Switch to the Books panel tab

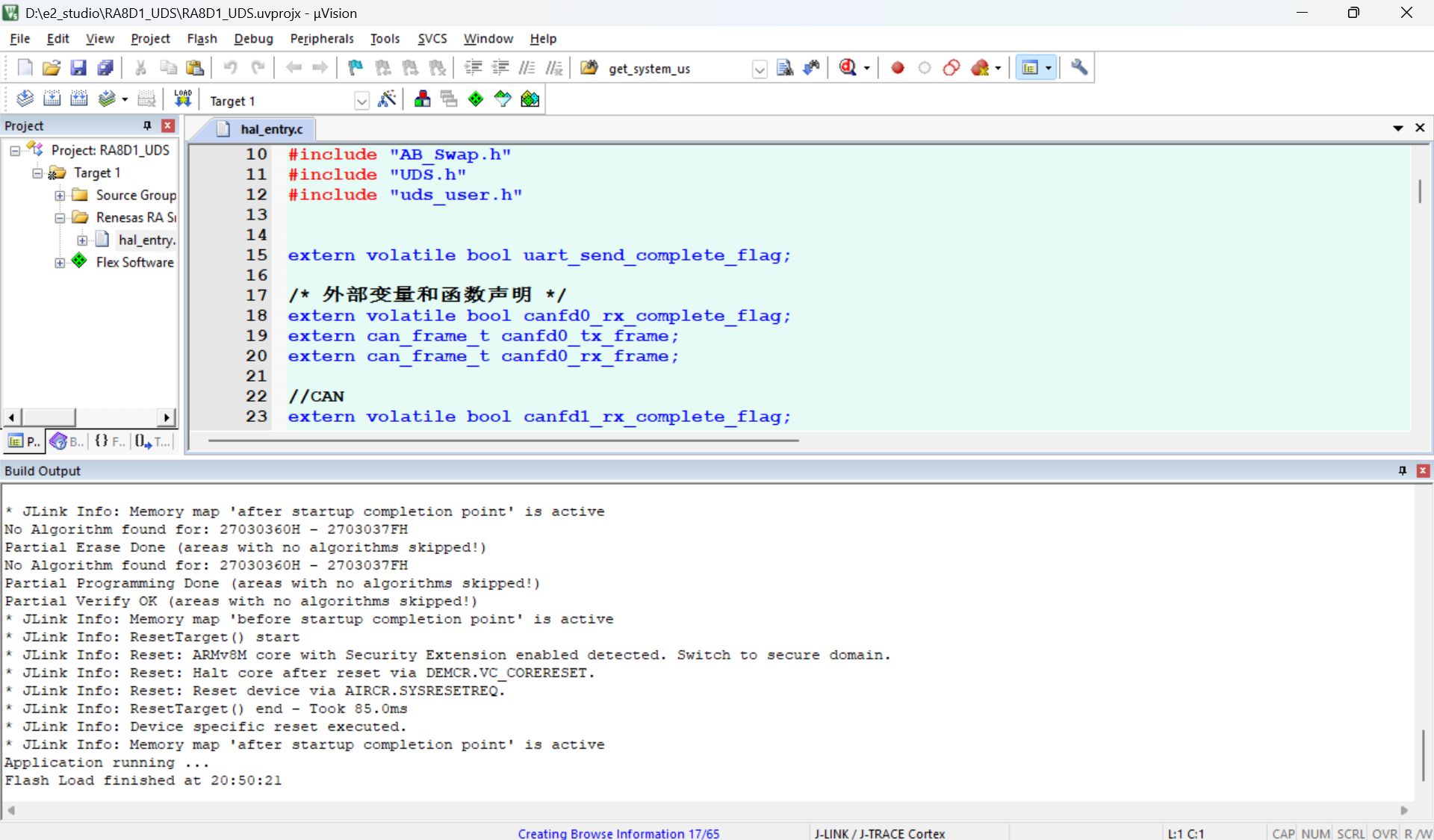pos(67,441)
